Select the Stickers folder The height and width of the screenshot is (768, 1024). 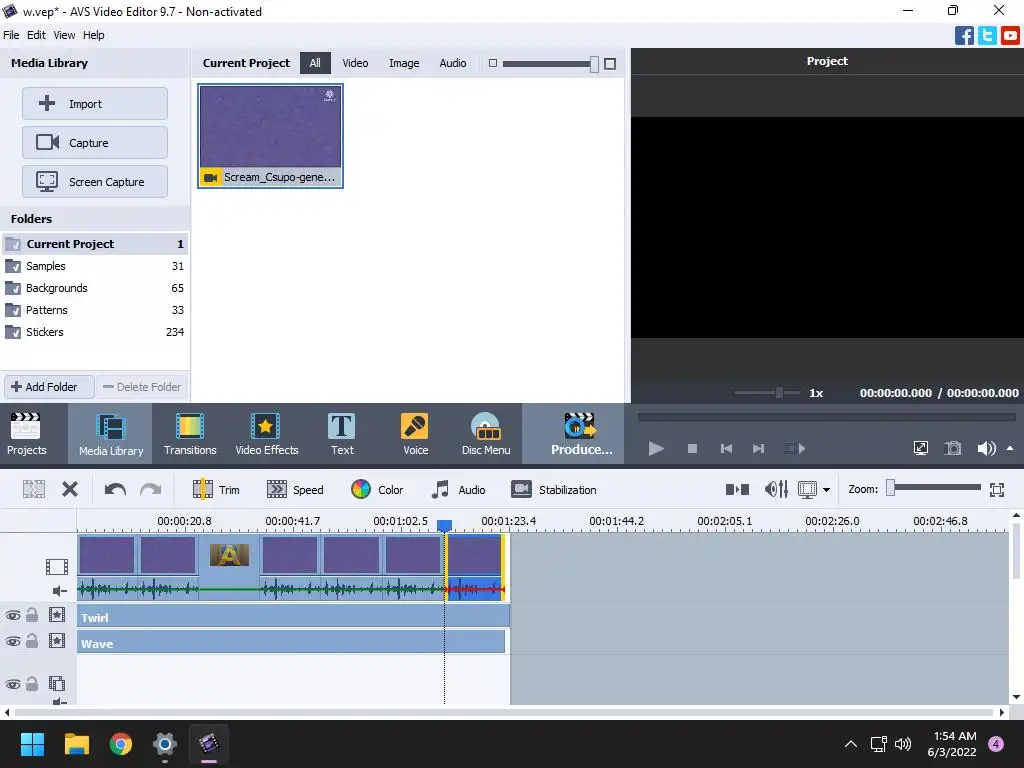(x=95, y=332)
